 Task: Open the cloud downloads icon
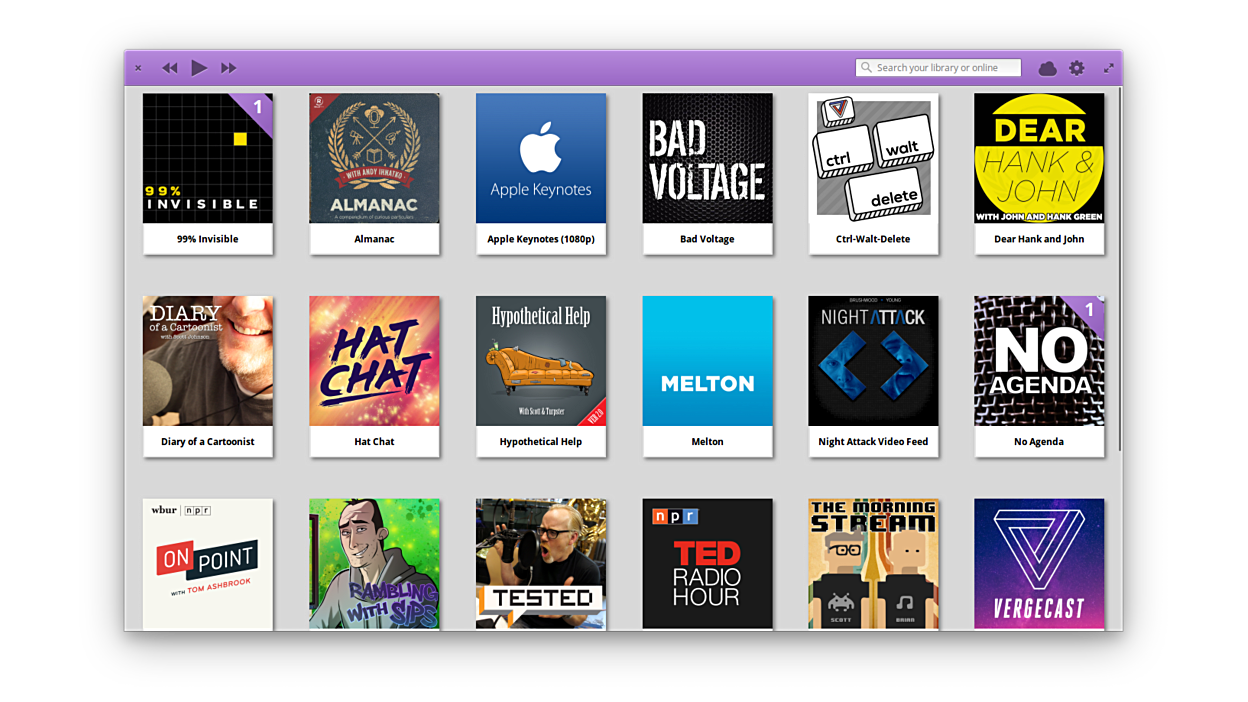(1047, 68)
